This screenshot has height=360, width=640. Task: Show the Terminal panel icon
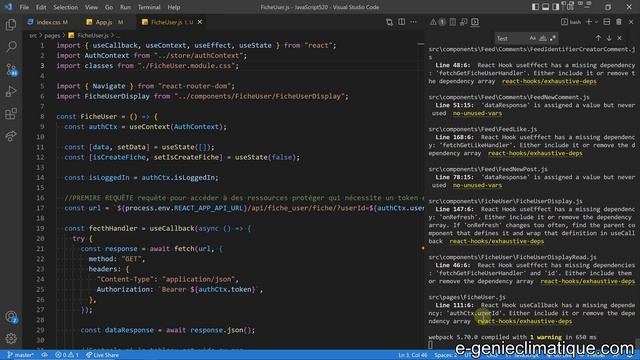pos(475,22)
